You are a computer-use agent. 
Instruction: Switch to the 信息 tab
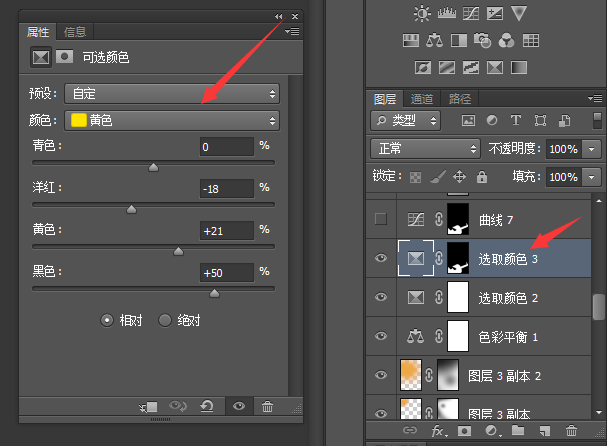(75, 32)
